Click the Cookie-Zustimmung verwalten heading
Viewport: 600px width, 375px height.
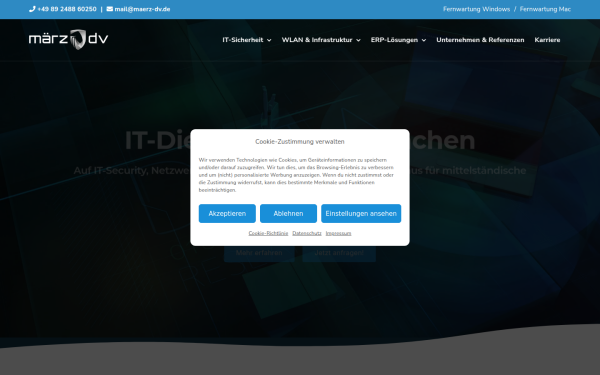pyautogui.click(x=300, y=142)
